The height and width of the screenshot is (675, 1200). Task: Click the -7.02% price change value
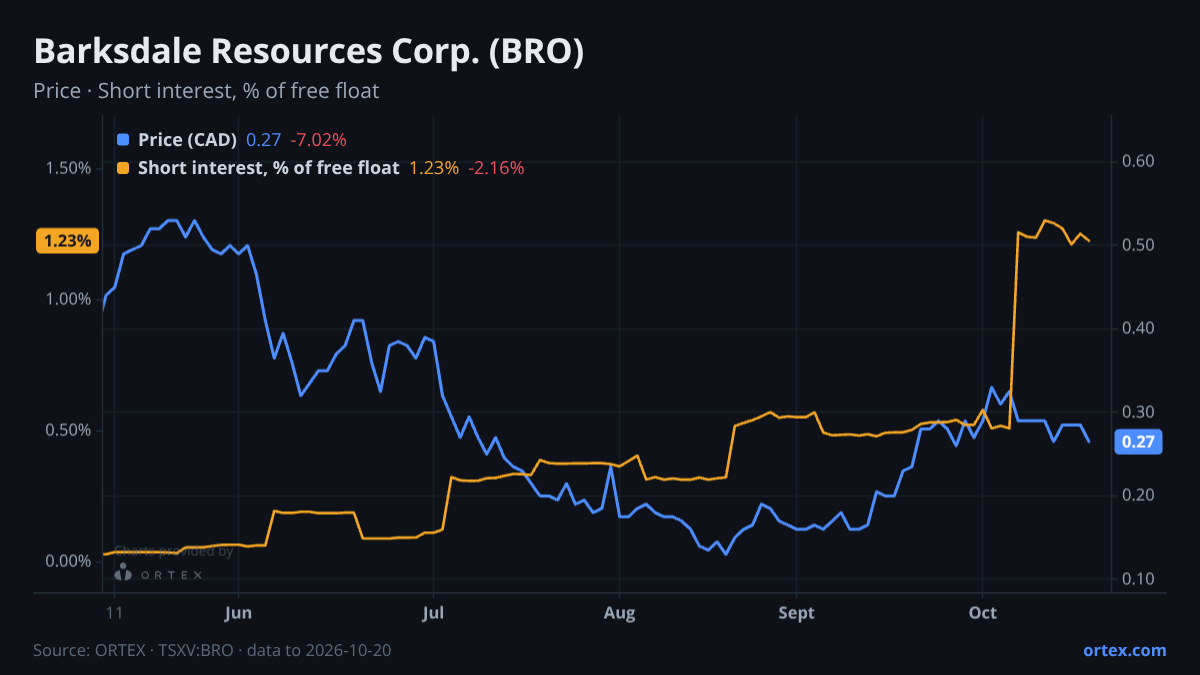click(x=318, y=140)
